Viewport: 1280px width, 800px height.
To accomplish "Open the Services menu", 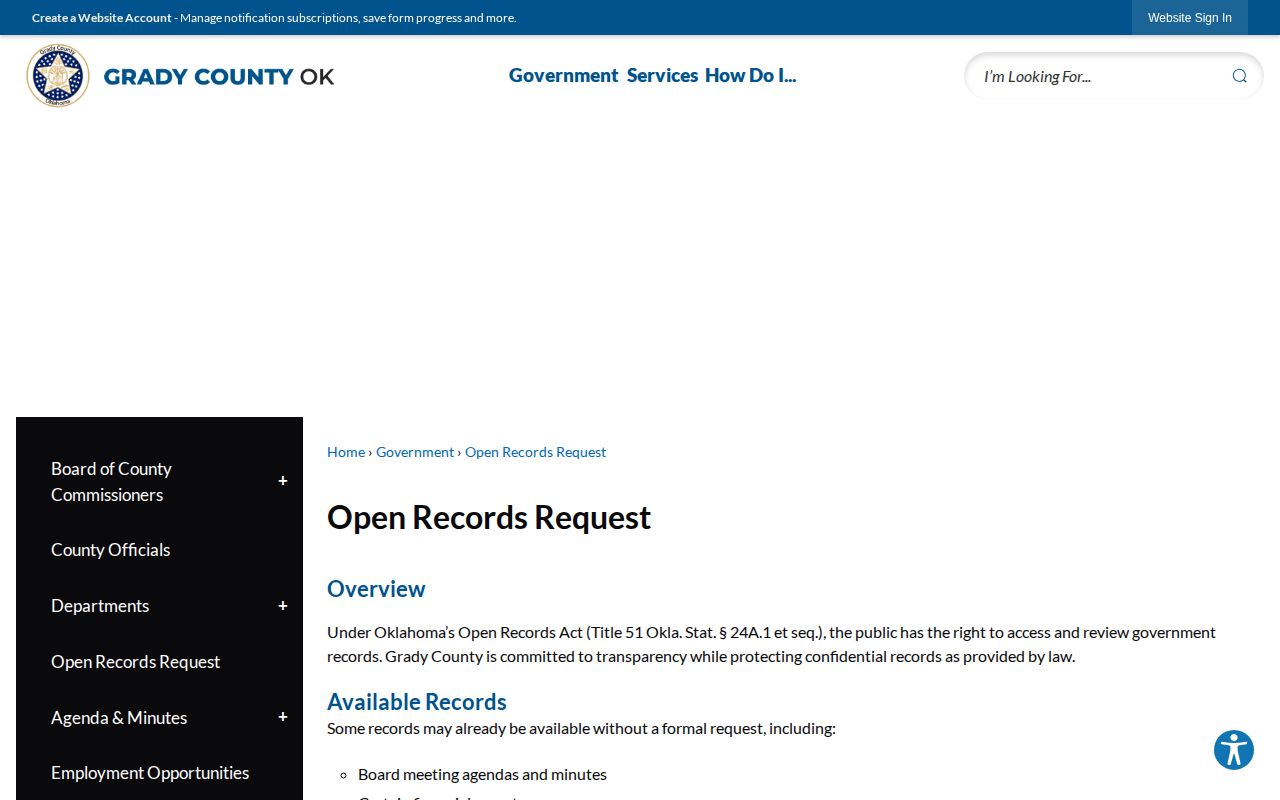I will coord(662,75).
